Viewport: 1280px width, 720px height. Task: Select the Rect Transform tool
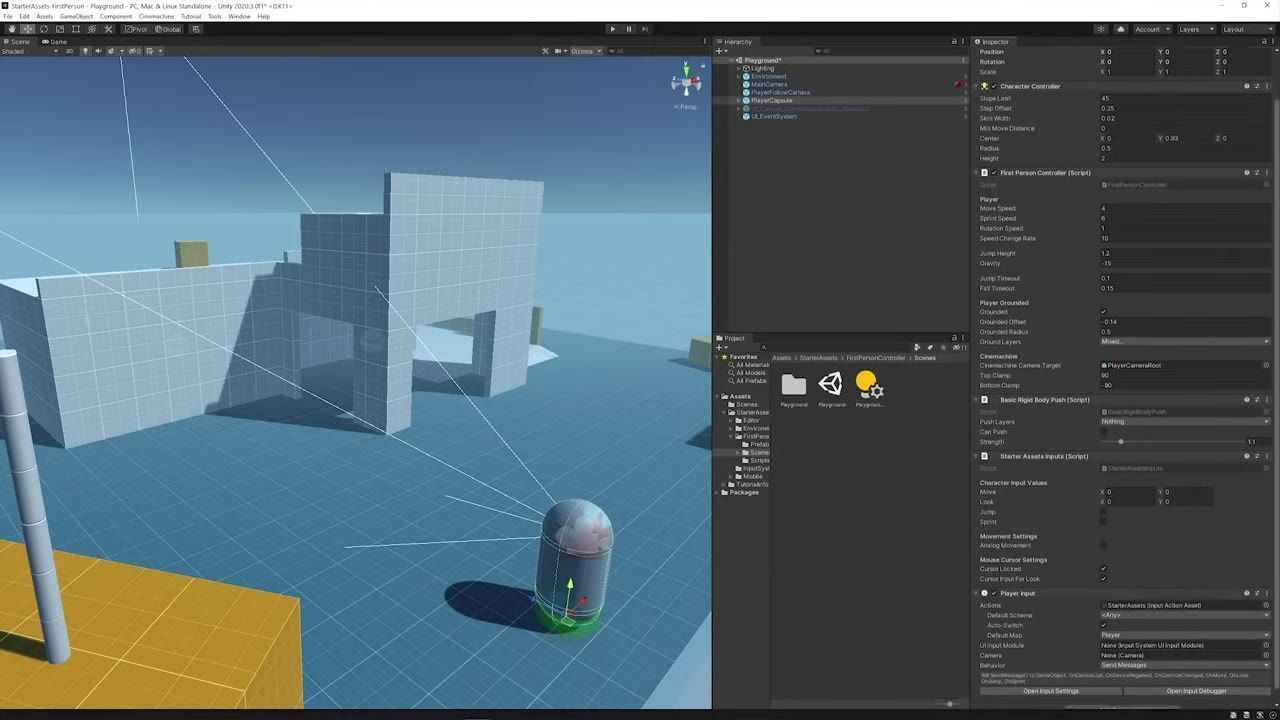tap(75, 29)
